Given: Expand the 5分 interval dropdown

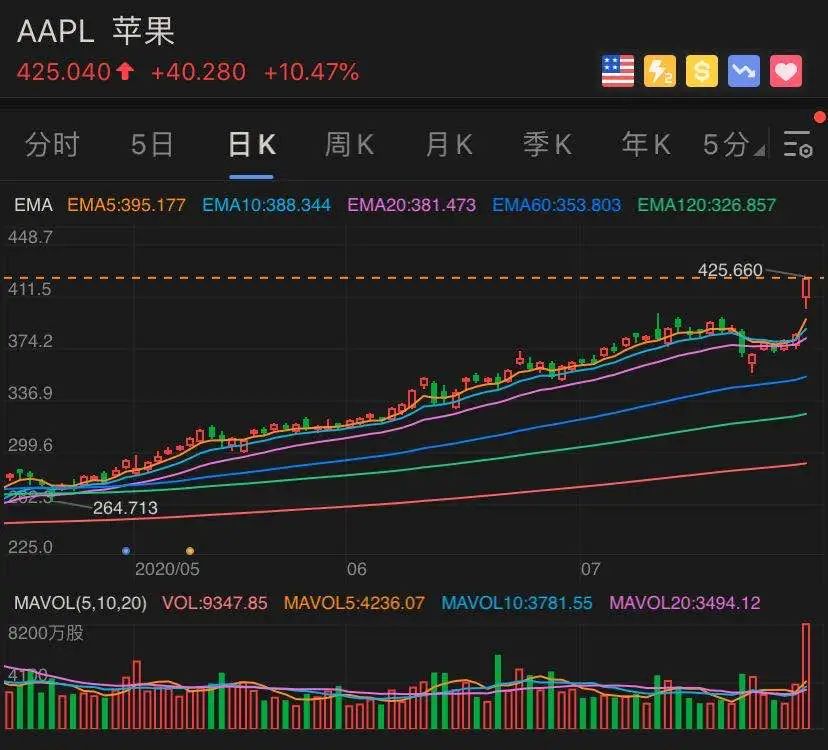Looking at the screenshot, I should click(x=733, y=144).
